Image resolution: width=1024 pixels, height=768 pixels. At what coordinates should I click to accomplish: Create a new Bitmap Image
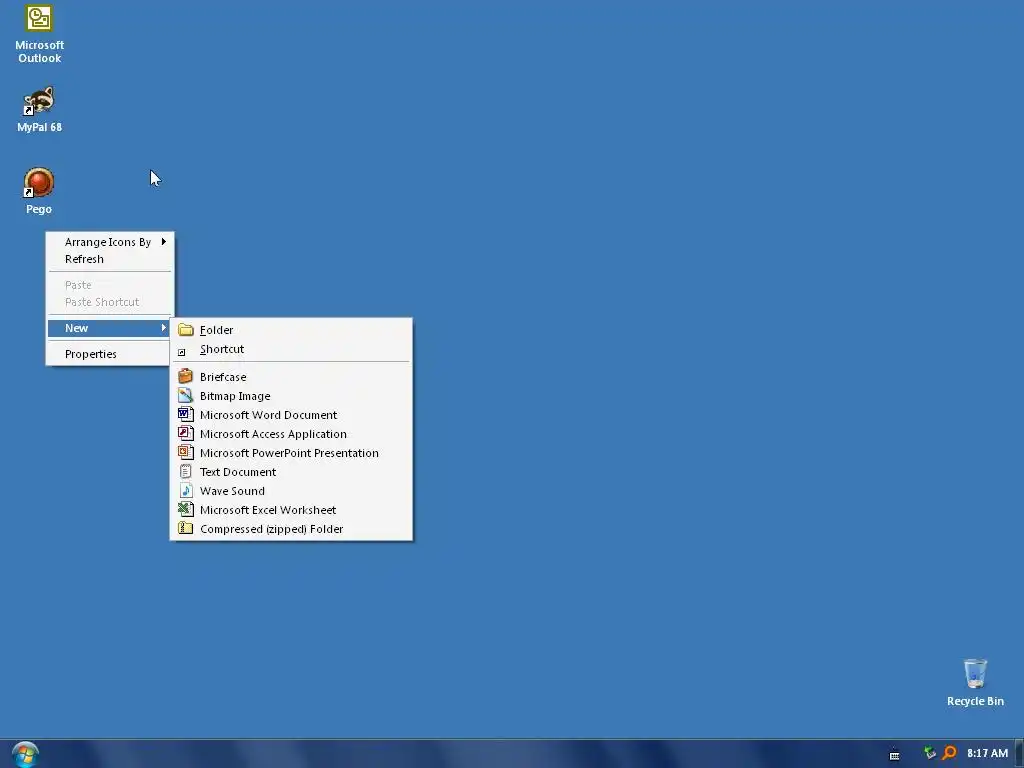[291, 396]
